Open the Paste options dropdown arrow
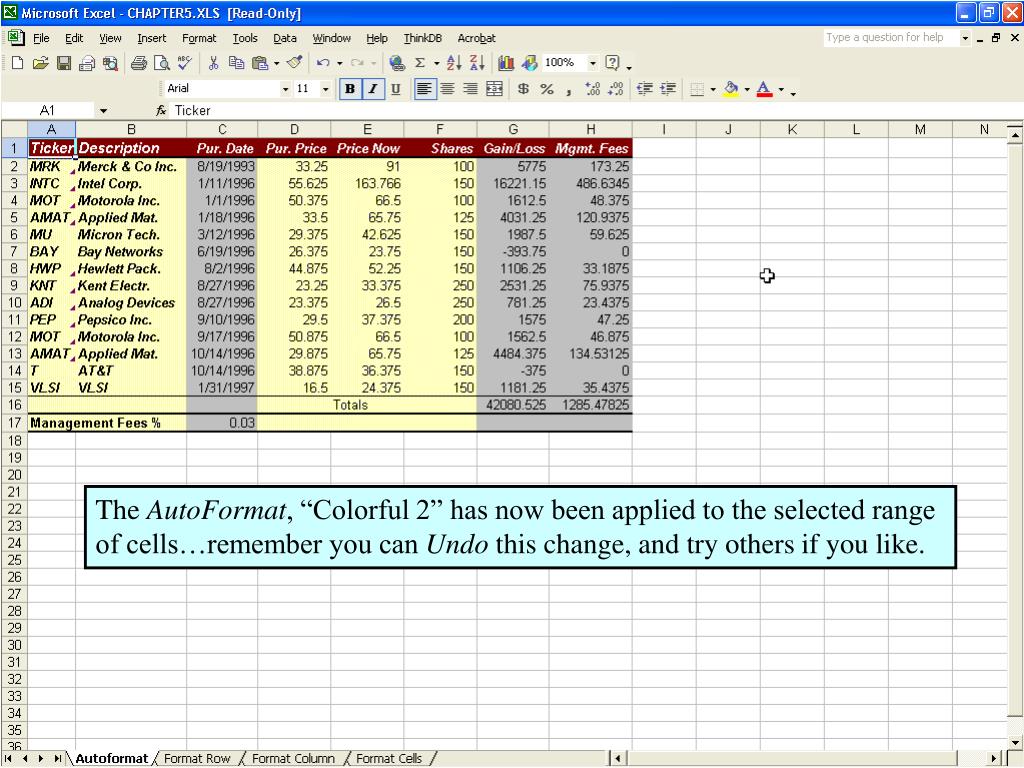 pos(277,63)
